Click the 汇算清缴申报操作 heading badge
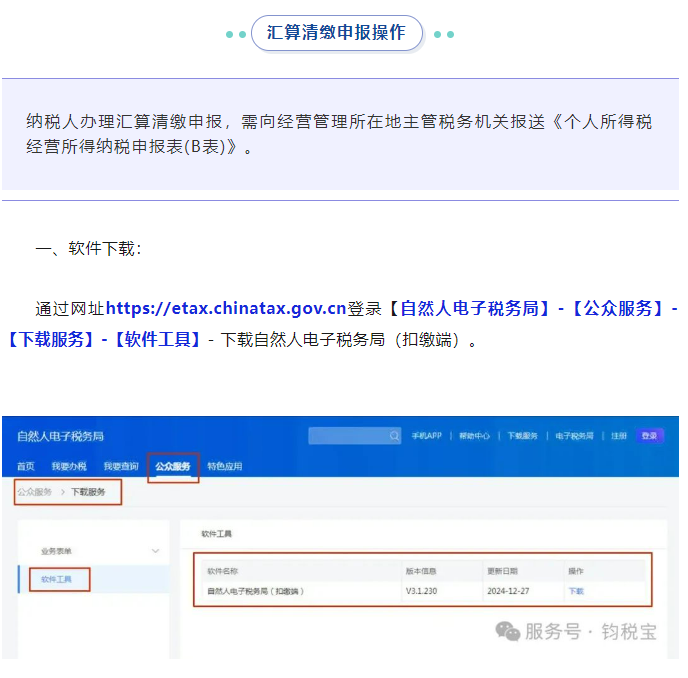The width and height of the screenshot is (688, 678). [x=337, y=33]
